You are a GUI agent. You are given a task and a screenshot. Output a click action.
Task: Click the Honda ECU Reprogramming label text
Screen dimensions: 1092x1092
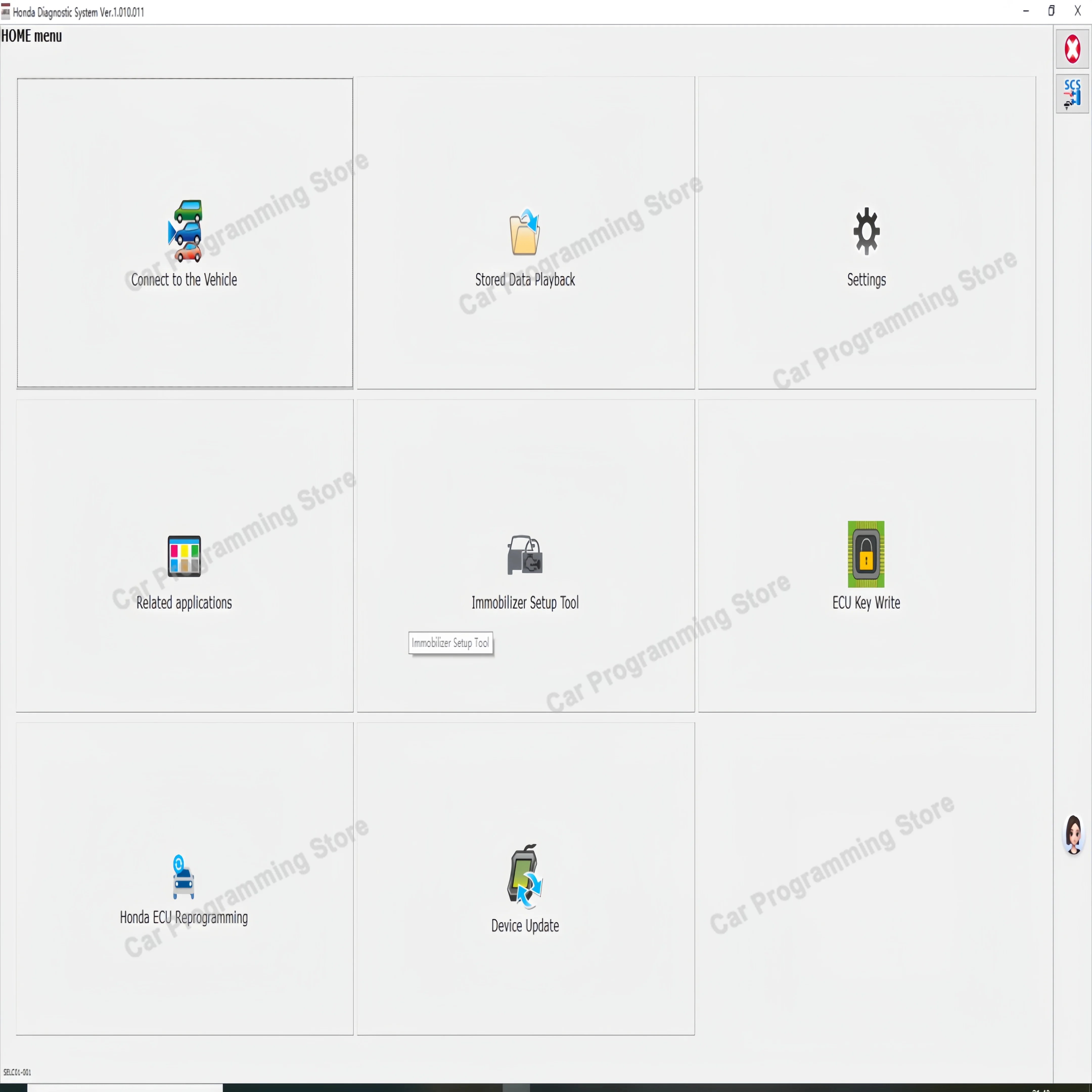coord(184,917)
